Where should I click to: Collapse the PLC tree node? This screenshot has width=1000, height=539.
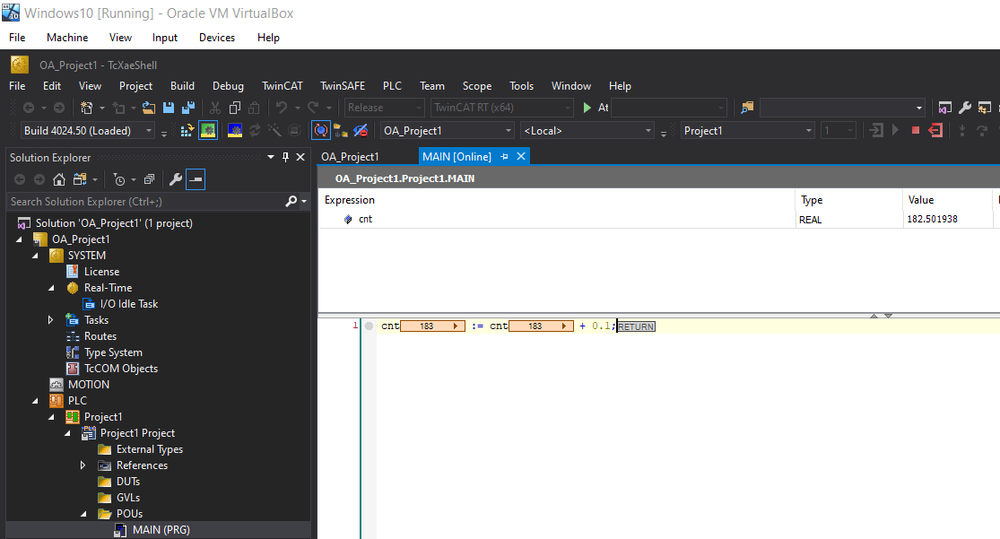(35, 401)
